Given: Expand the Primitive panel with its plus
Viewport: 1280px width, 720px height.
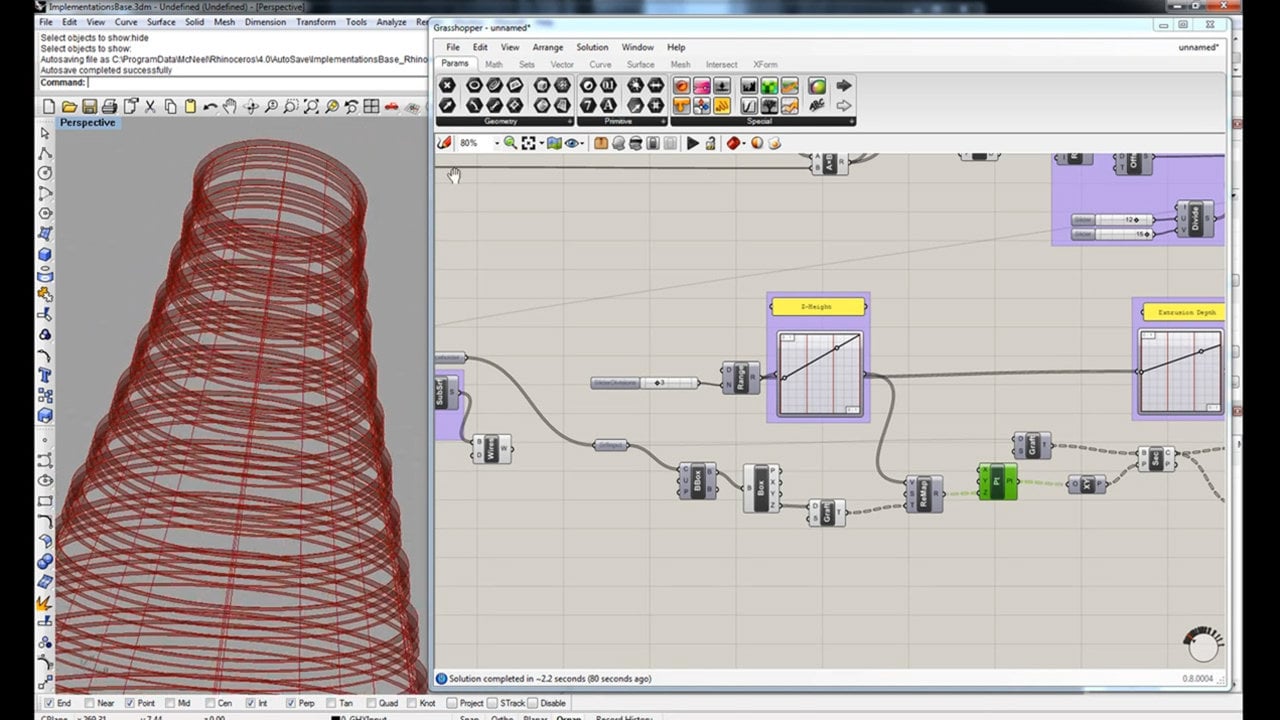Looking at the screenshot, I should (x=663, y=122).
